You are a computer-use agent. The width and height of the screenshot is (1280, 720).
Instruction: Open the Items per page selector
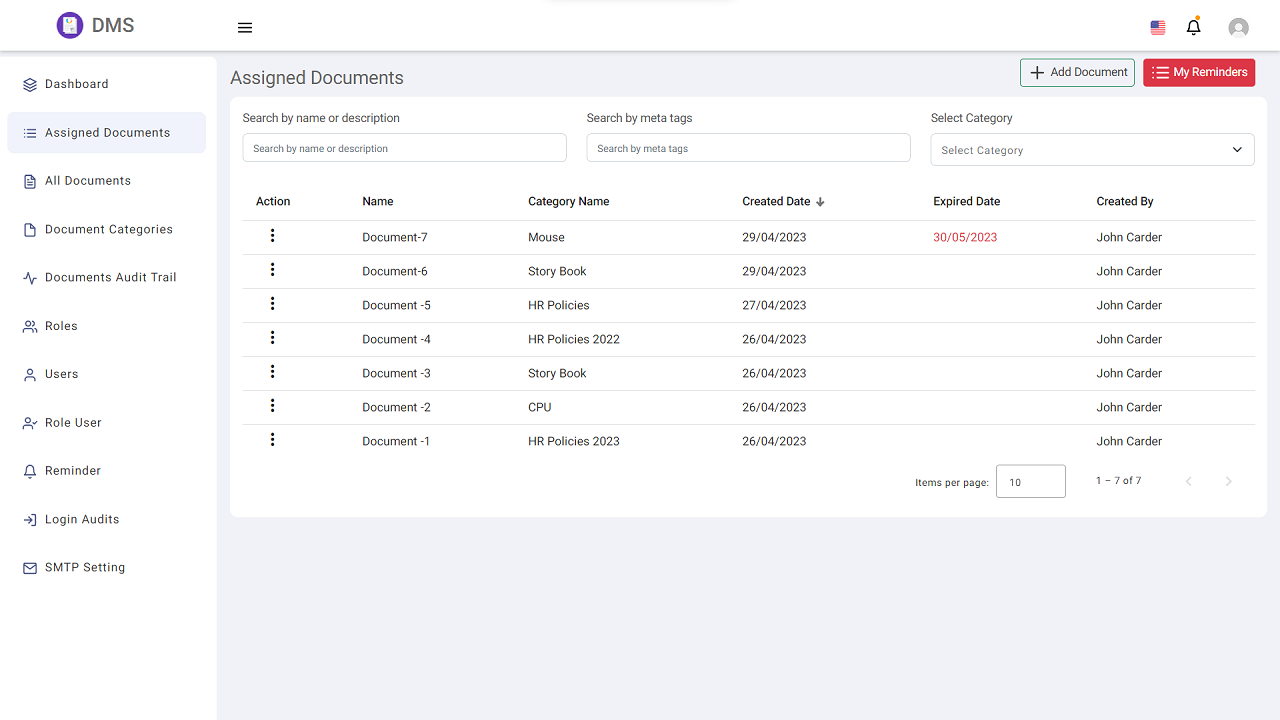(x=1030, y=482)
